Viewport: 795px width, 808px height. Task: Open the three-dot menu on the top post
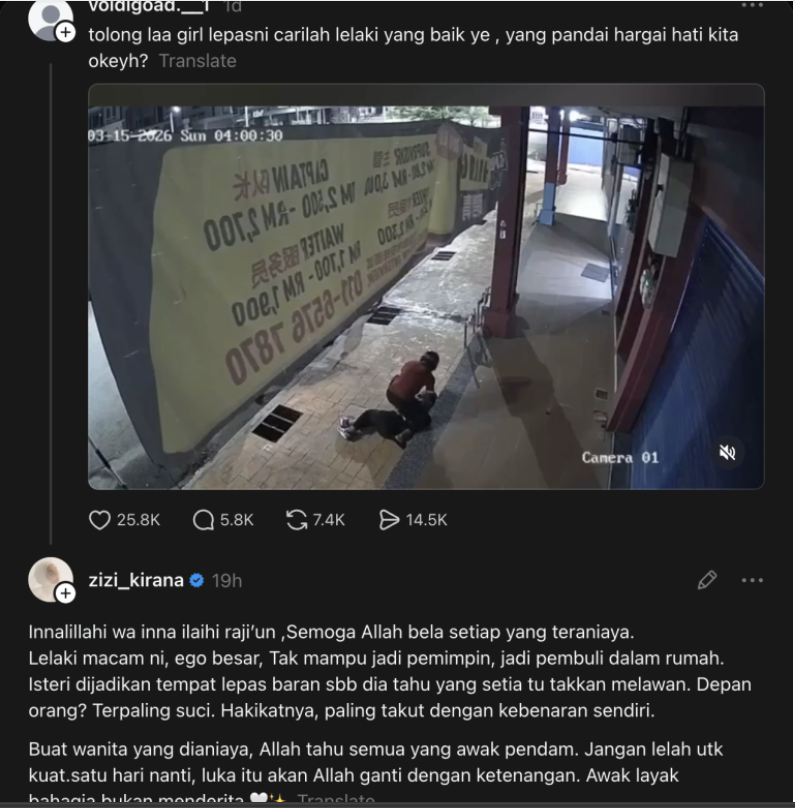752,6
